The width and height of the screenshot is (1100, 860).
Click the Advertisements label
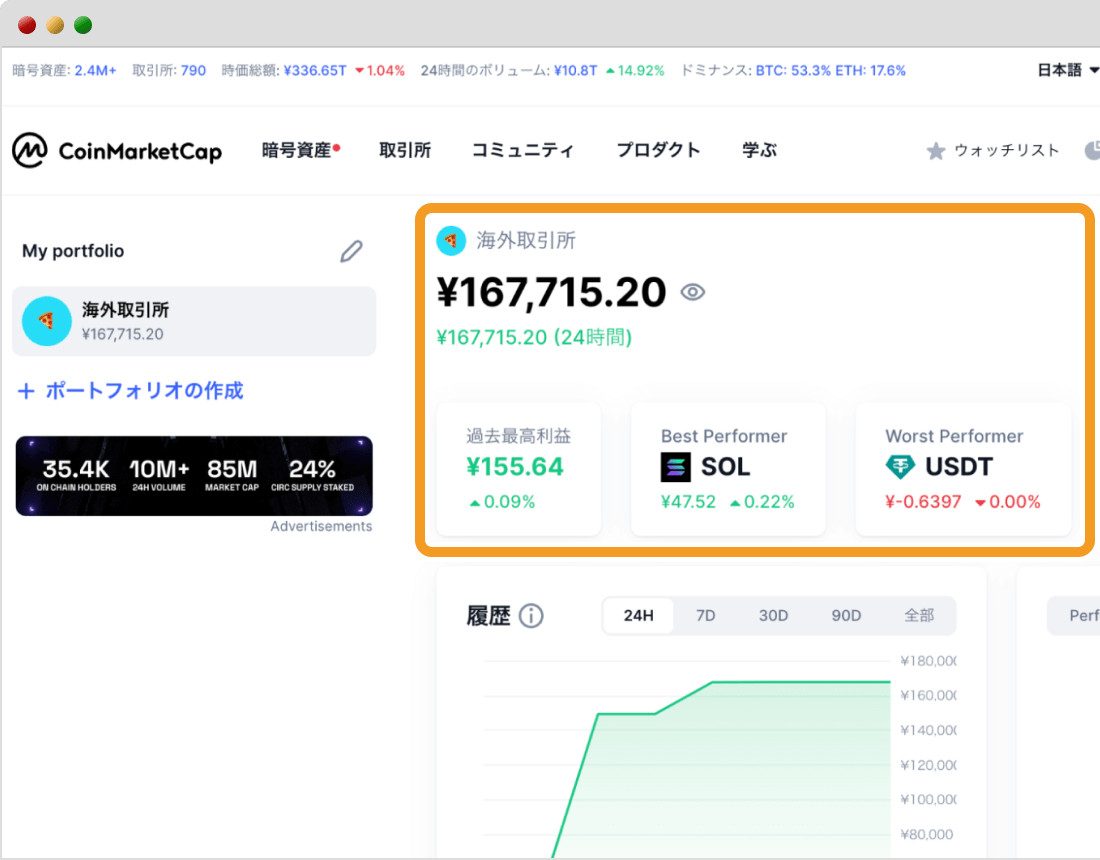[321, 526]
